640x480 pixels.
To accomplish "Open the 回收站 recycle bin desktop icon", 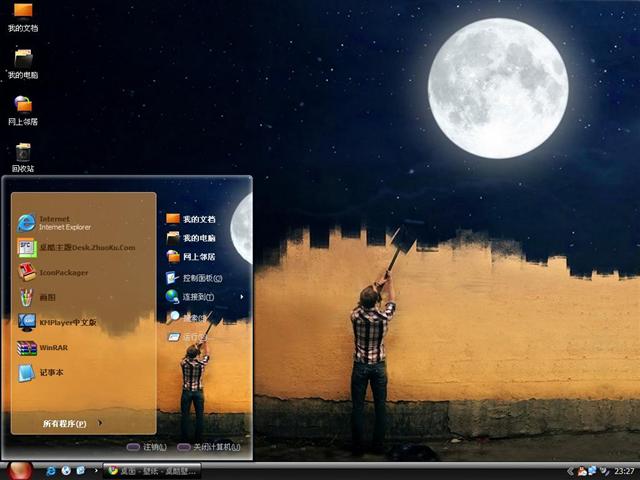I will coord(23,155).
